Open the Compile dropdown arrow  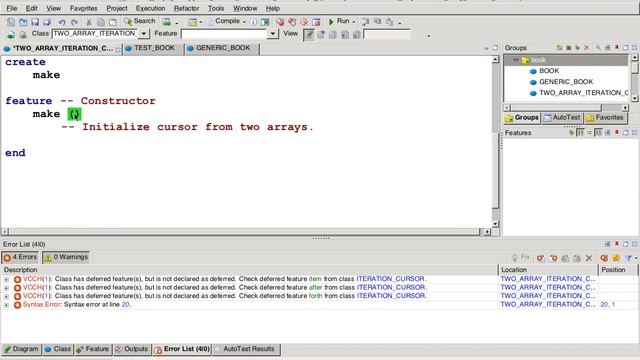[244, 22]
